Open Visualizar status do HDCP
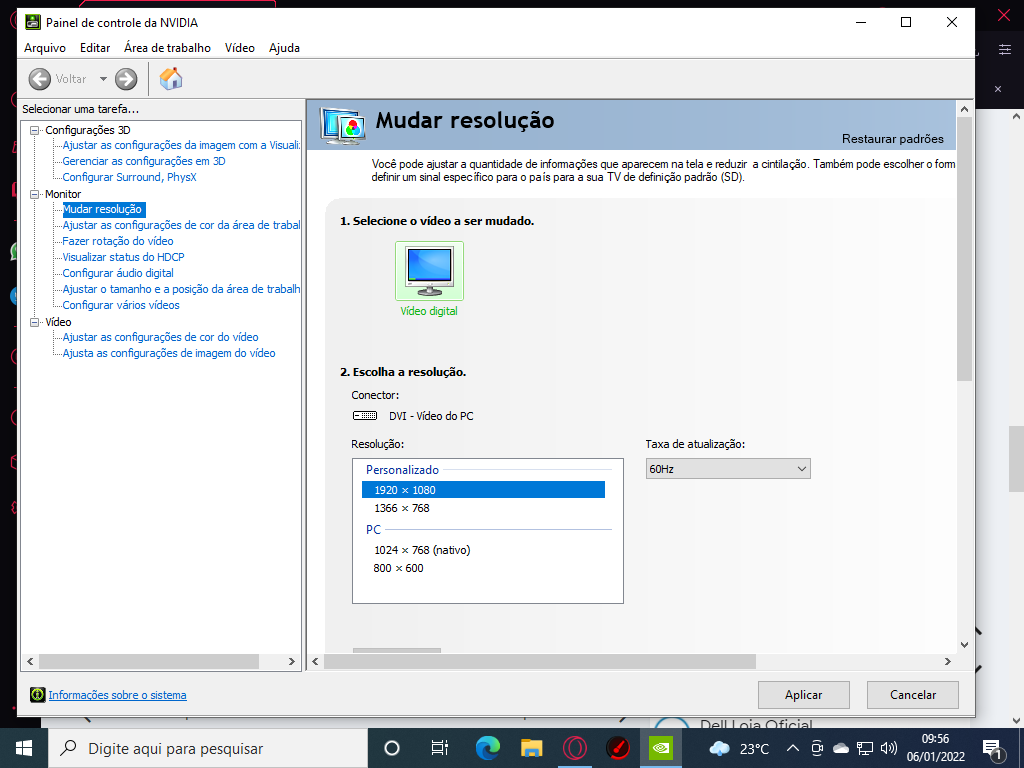Viewport: 1024px width, 768px height. 123,257
